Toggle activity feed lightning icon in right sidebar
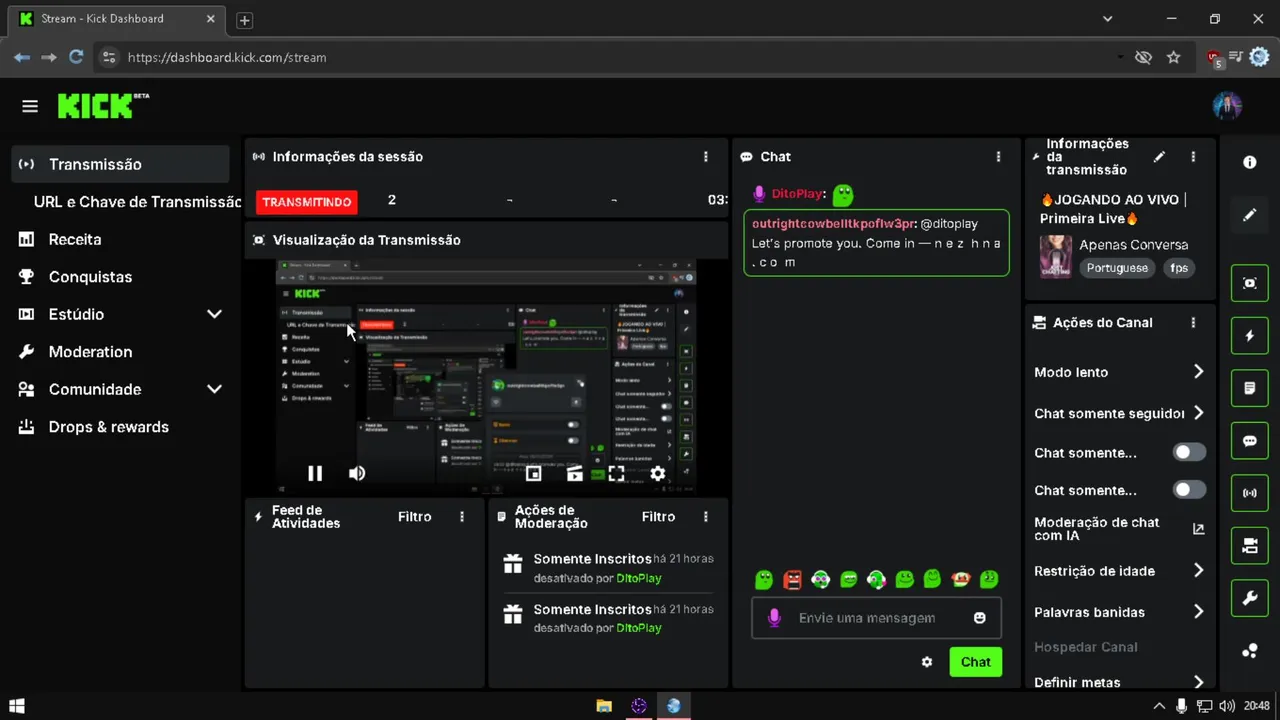Image resolution: width=1280 pixels, height=720 pixels. tap(1250, 336)
